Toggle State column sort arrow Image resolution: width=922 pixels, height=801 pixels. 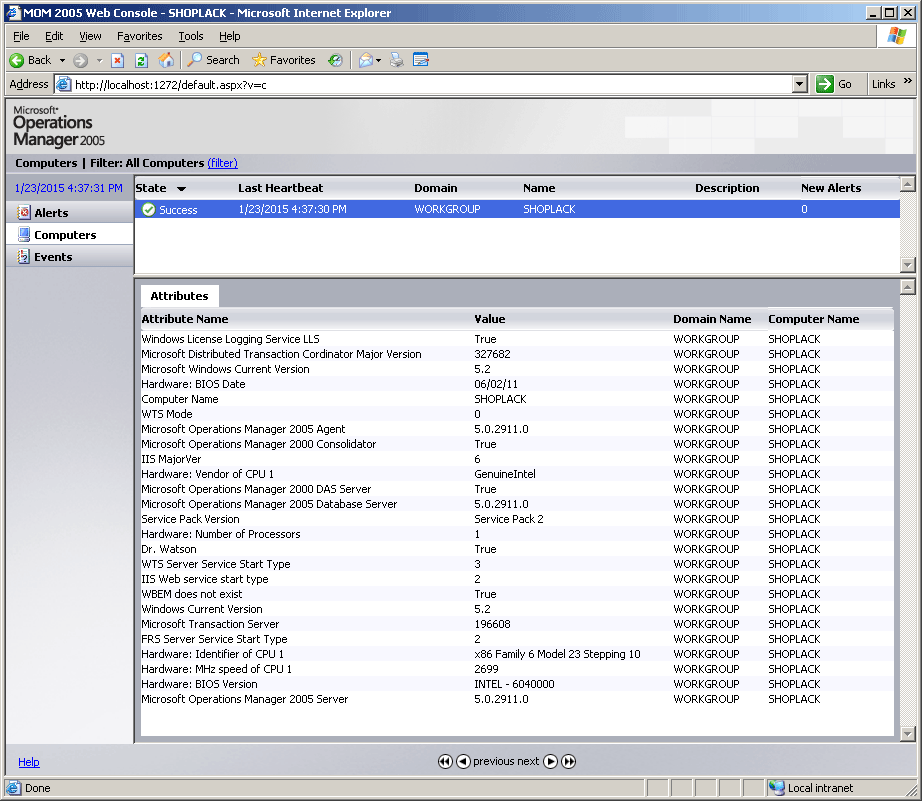(x=181, y=189)
